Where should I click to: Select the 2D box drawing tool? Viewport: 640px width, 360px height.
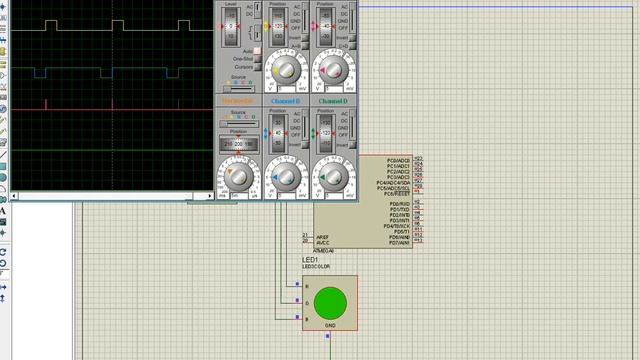point(3,167)
